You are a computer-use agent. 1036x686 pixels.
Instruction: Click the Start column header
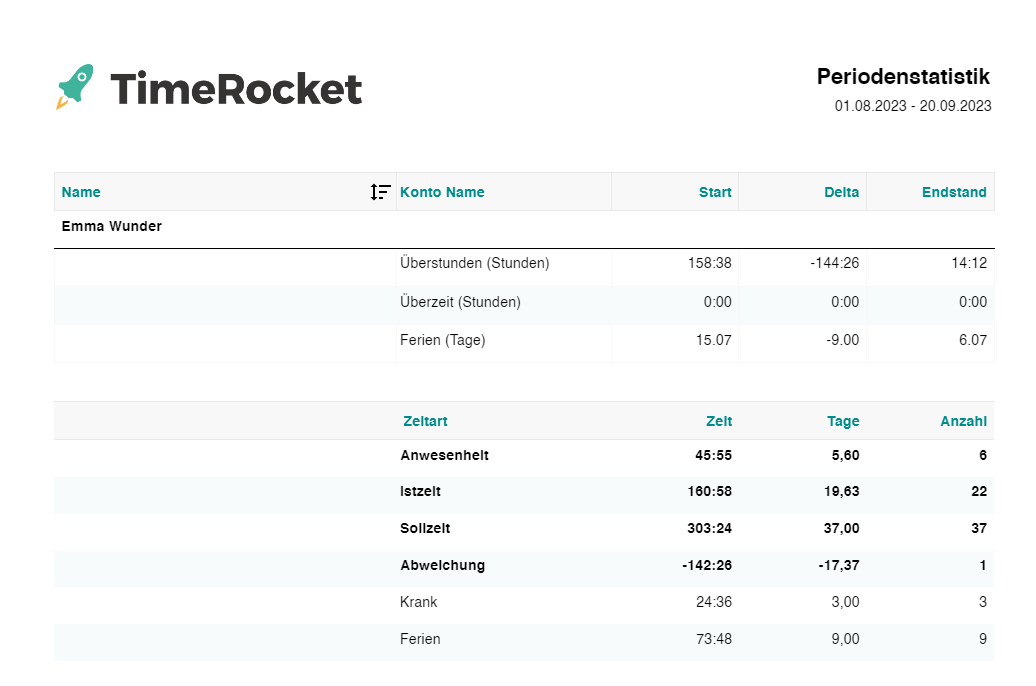(715, 192)
